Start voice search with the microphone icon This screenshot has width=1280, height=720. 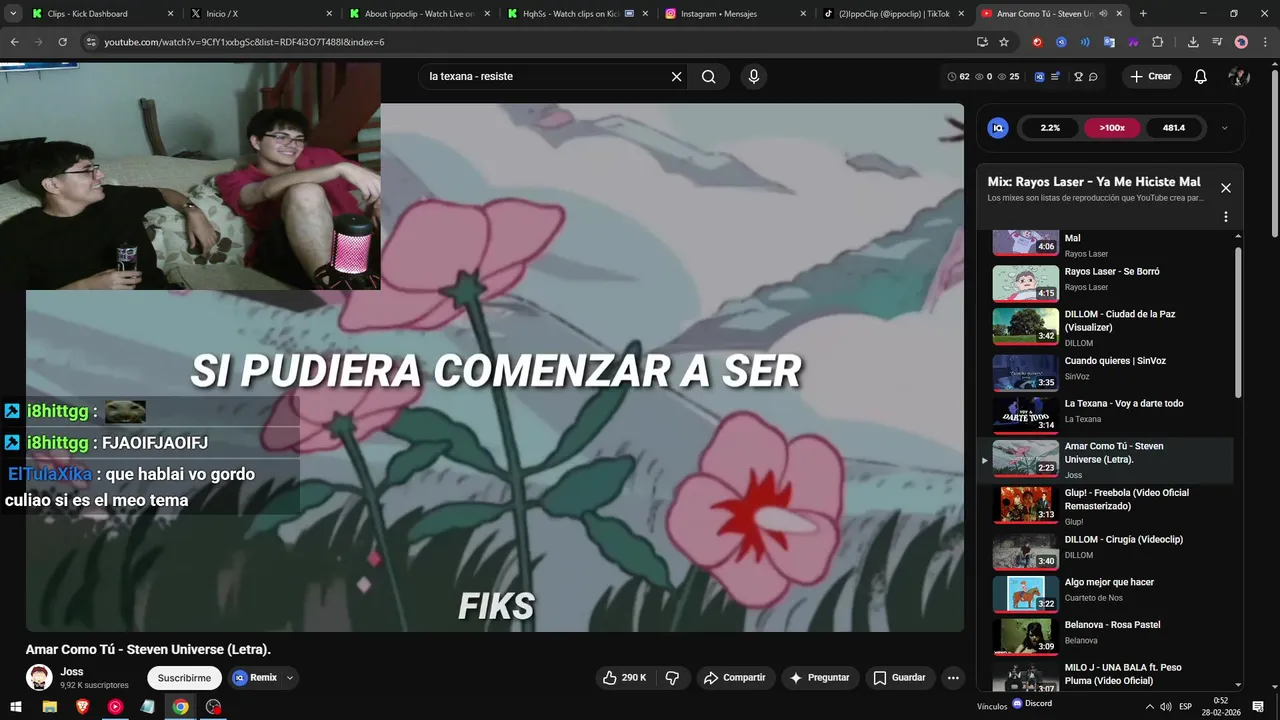pos(754,77)
